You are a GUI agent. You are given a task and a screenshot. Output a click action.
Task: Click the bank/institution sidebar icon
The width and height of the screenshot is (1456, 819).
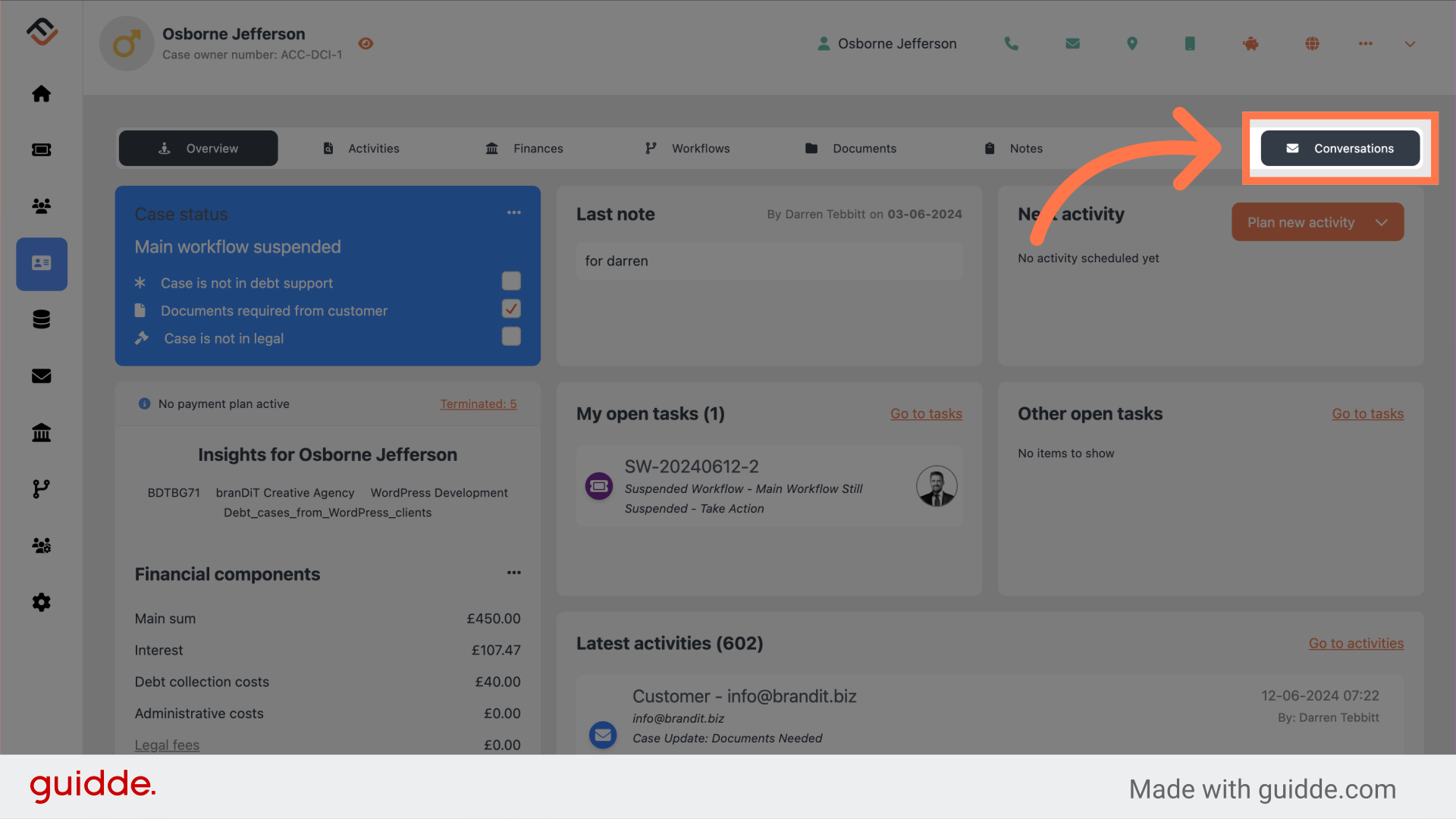41,433
